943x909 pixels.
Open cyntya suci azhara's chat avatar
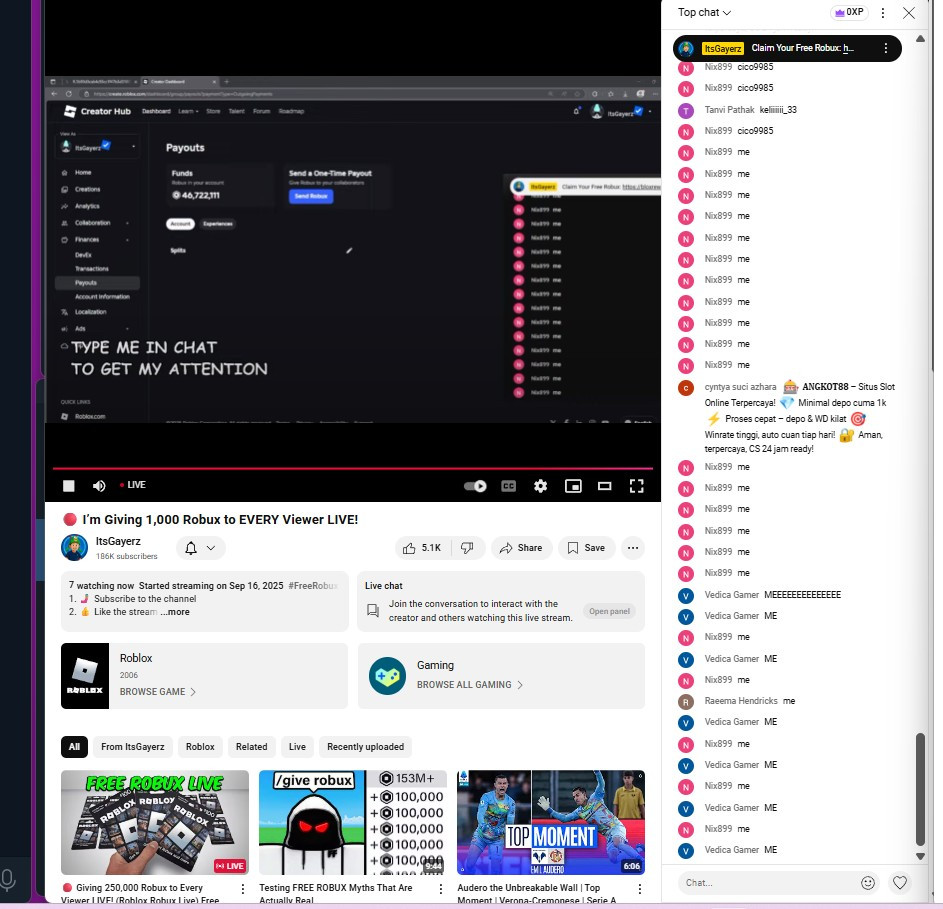point(686,388)
